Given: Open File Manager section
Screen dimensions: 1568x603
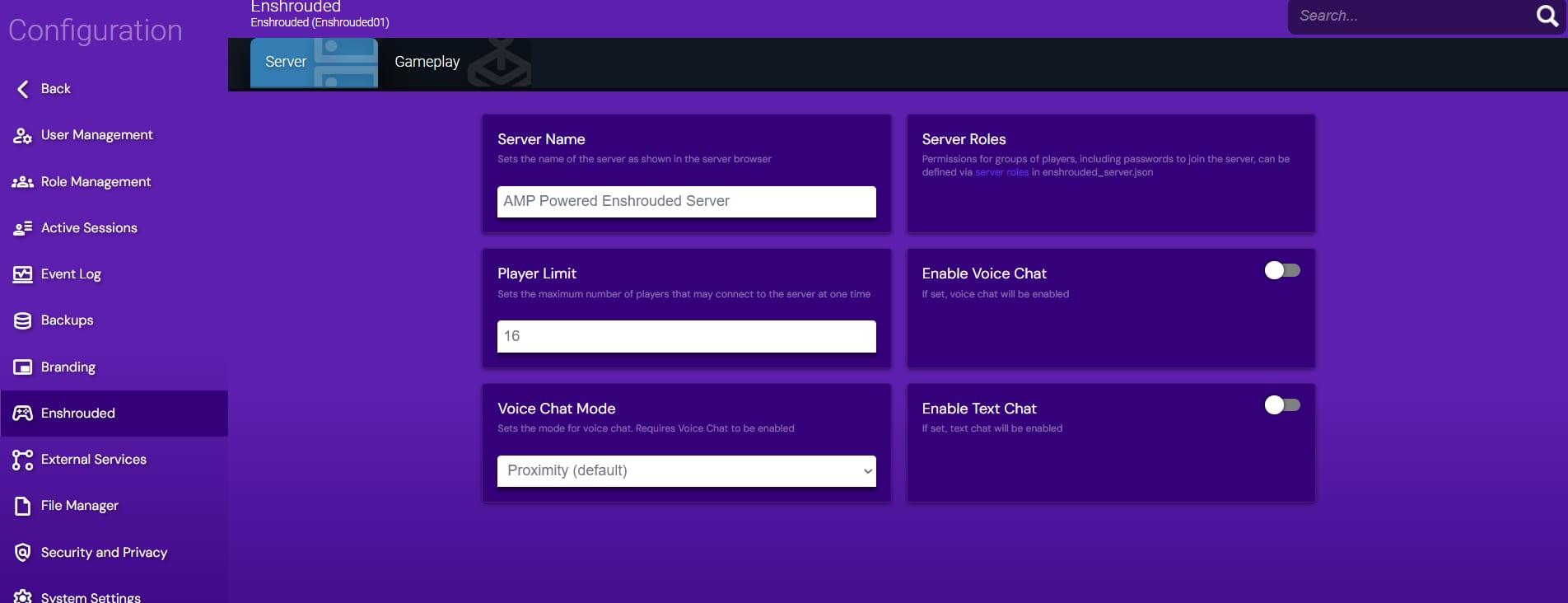Looking at the screenshot, I should click(x=114, y=506).
